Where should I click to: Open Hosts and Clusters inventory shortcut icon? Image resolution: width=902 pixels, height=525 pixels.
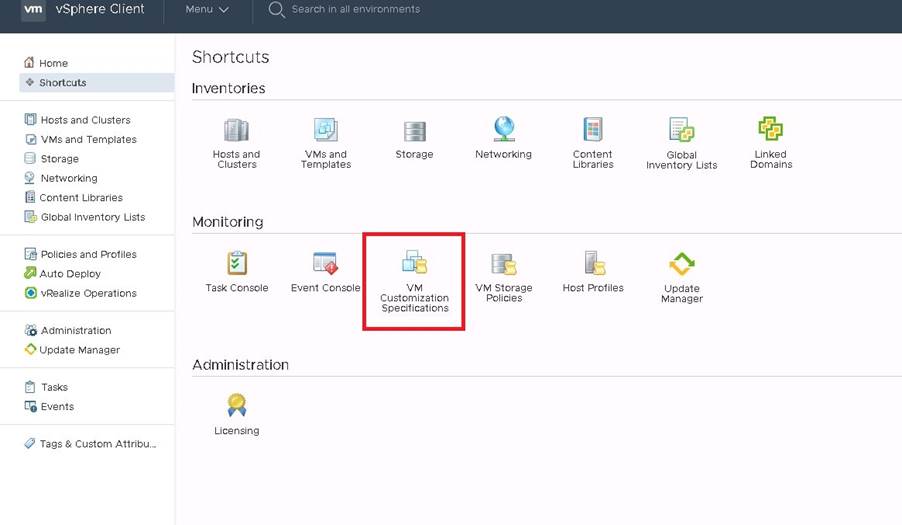coord(236,130)
